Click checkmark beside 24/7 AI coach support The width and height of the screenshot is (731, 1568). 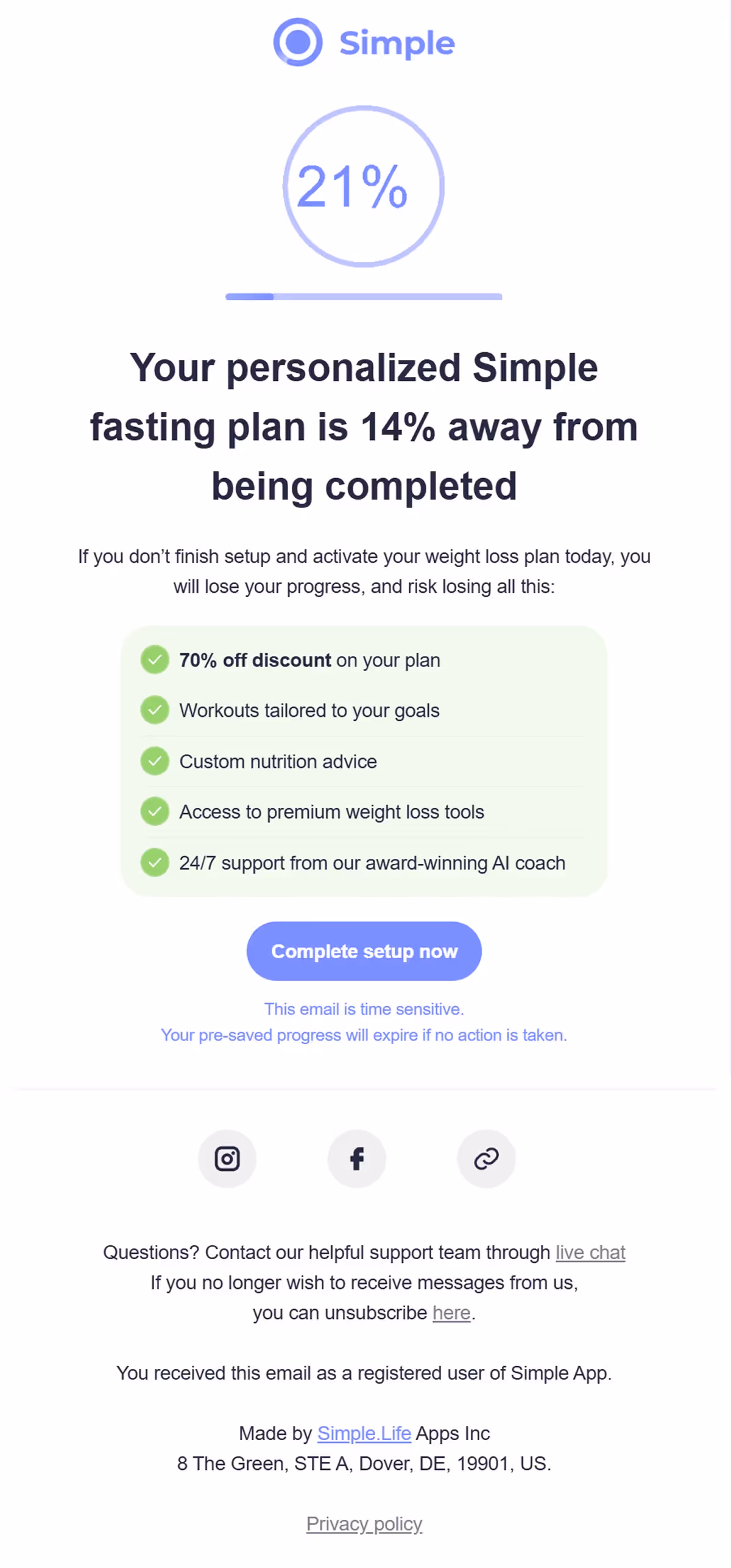pyautogui.click(x=155, y=863)
